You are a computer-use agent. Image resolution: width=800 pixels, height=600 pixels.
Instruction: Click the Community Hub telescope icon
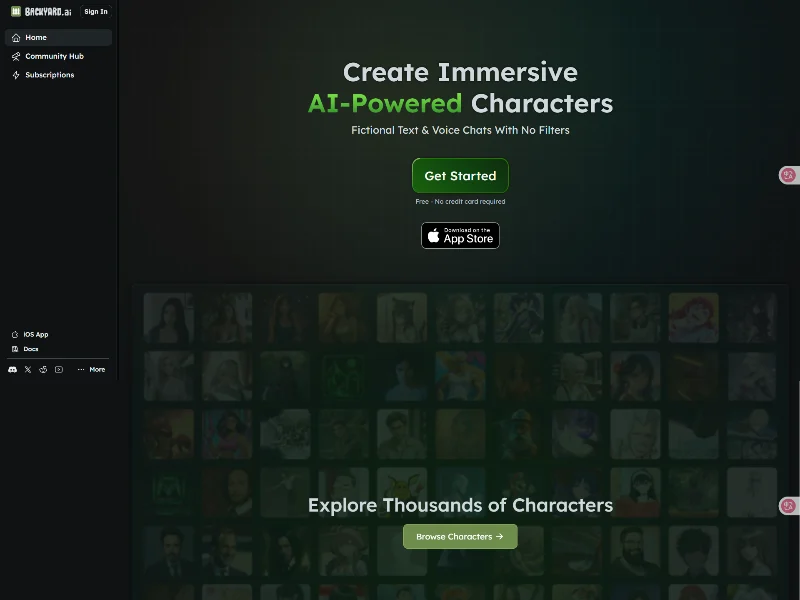pyautogui.click(x=16, y=56)
